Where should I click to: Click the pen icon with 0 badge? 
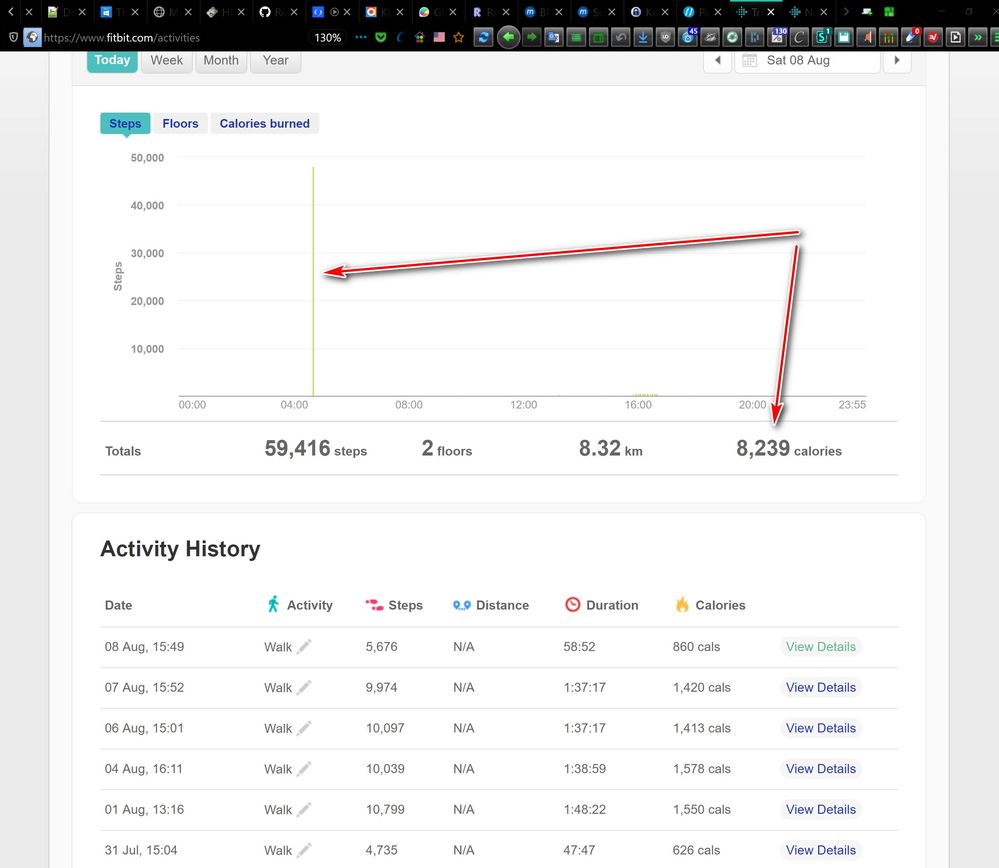911,37
